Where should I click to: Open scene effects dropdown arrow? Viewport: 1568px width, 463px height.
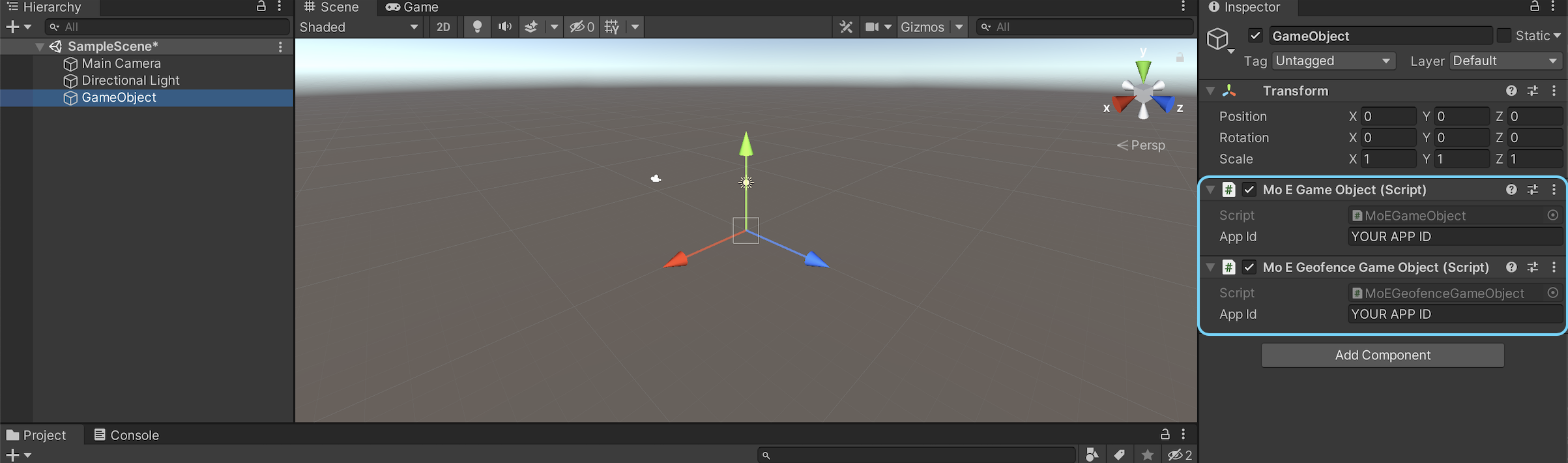tap(554, 27)
